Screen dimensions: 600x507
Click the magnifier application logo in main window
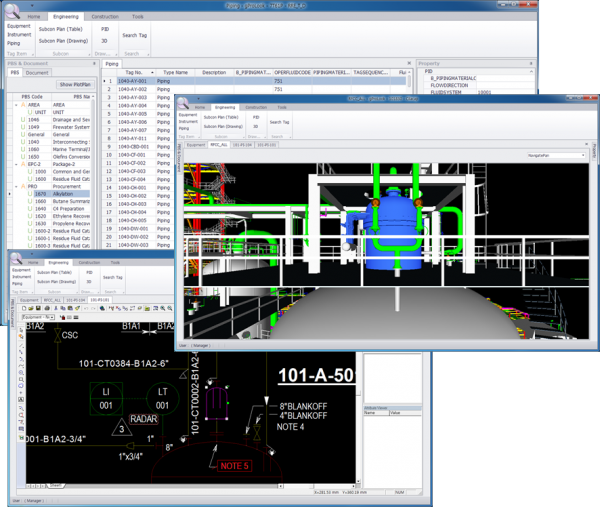click(x=12, y=9)
